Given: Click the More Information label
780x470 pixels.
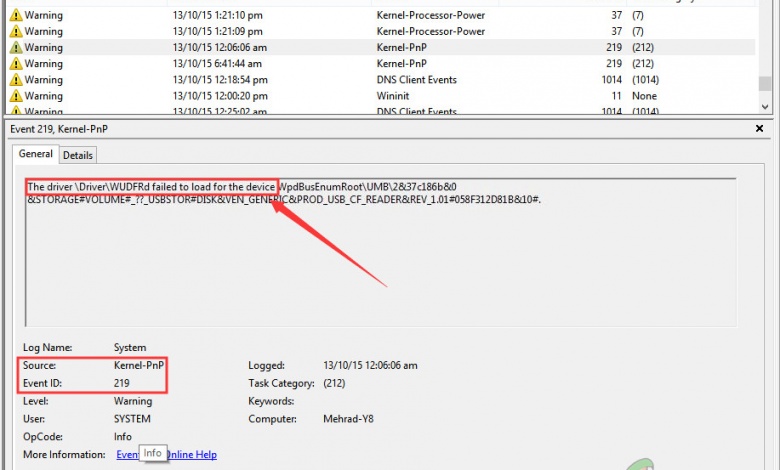Looking at the screenshot, I should tap(64, 455).
